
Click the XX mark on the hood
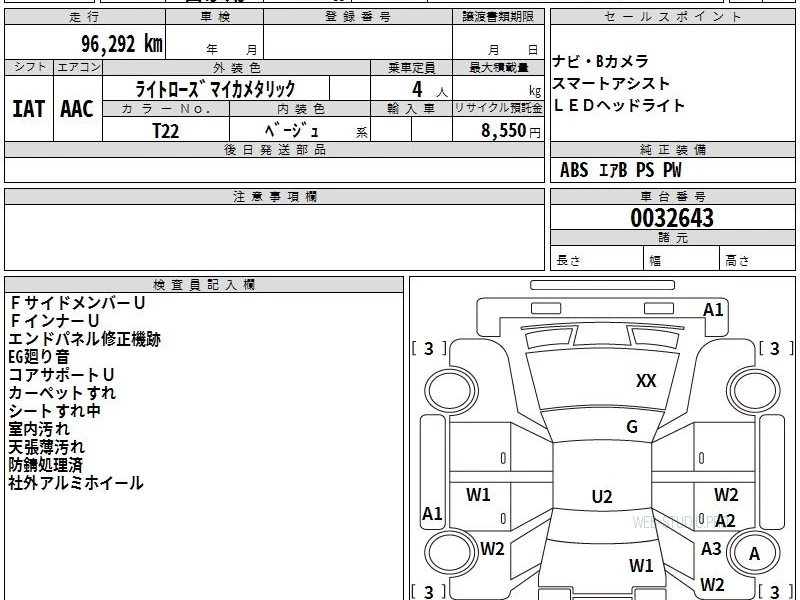coord(646,381)
